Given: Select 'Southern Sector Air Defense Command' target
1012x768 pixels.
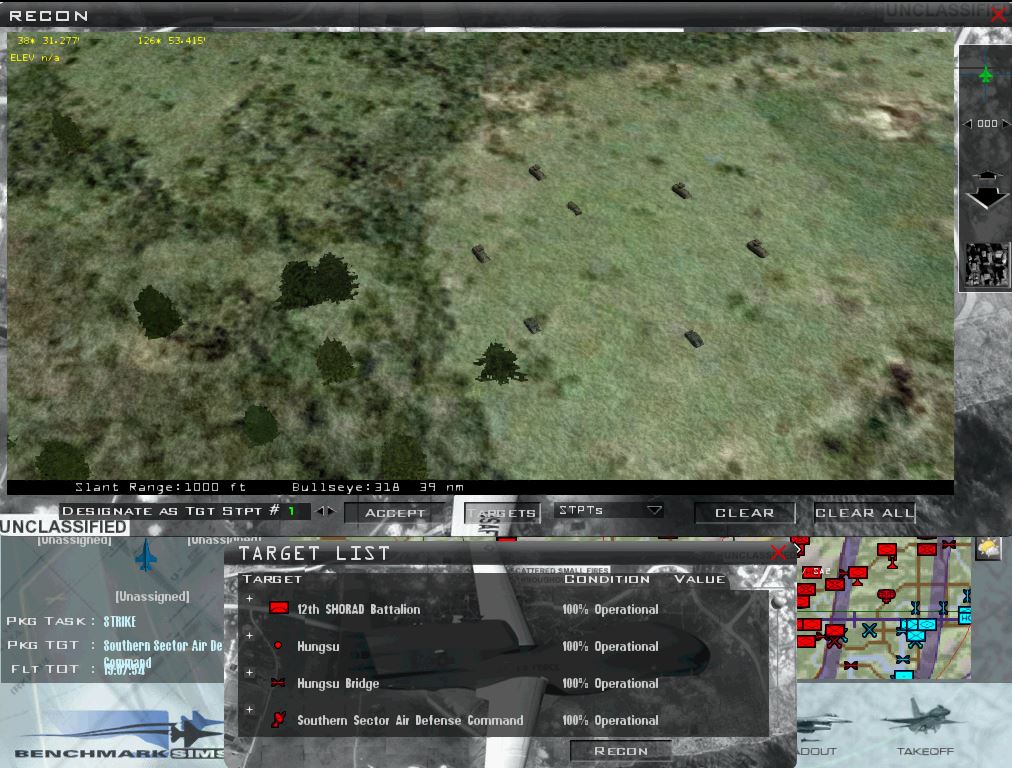Looking at the screenshot, I should point(410,720).
